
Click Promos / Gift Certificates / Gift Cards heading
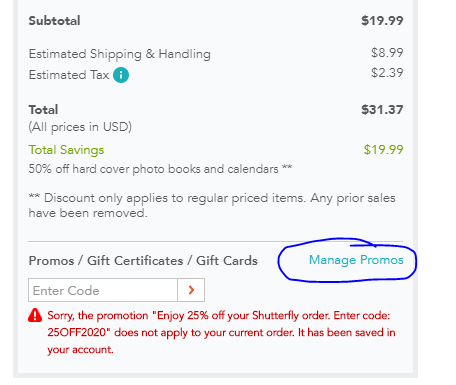[x=143, y=261]
